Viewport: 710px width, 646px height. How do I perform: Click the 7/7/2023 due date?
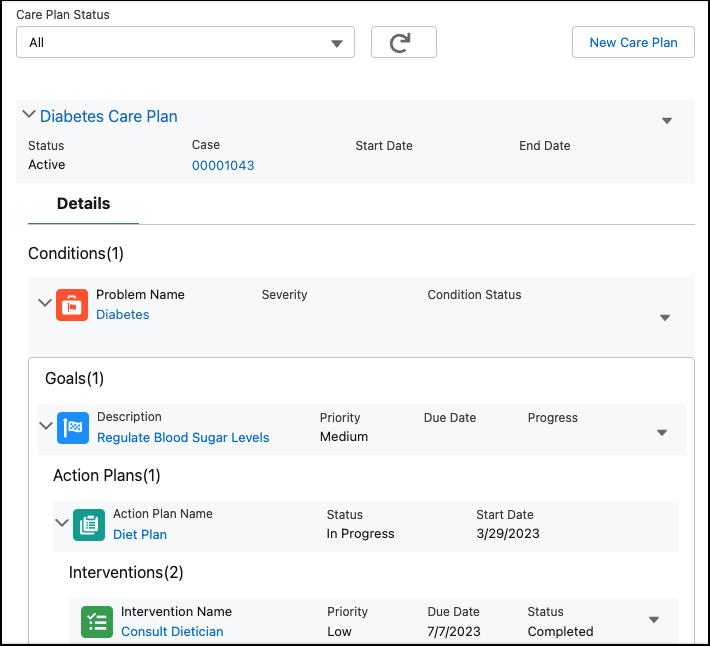pyautogui.click(x=454, y=631)
